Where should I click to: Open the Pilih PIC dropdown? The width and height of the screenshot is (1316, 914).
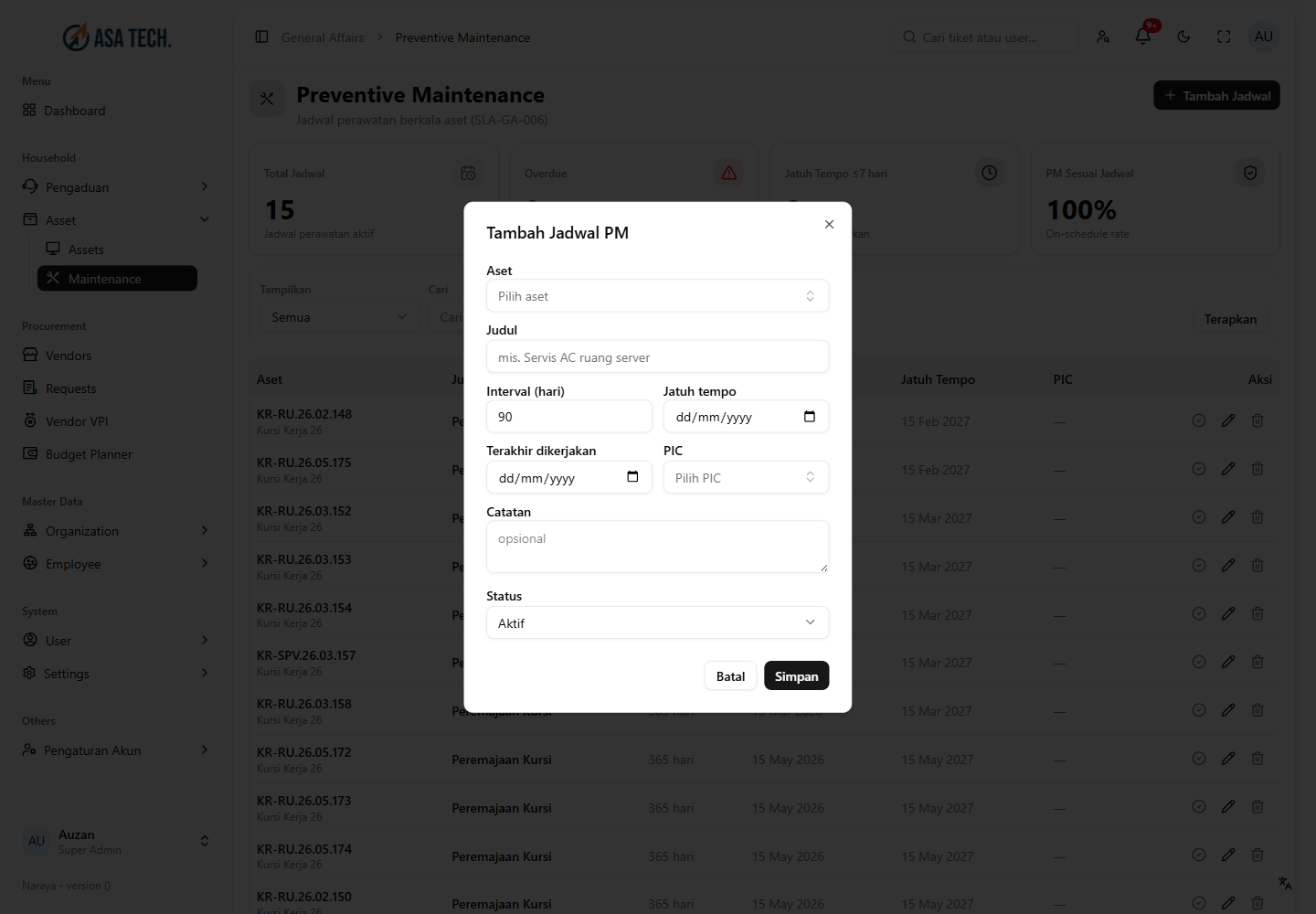pyautogui.click(x=746, y=478)
